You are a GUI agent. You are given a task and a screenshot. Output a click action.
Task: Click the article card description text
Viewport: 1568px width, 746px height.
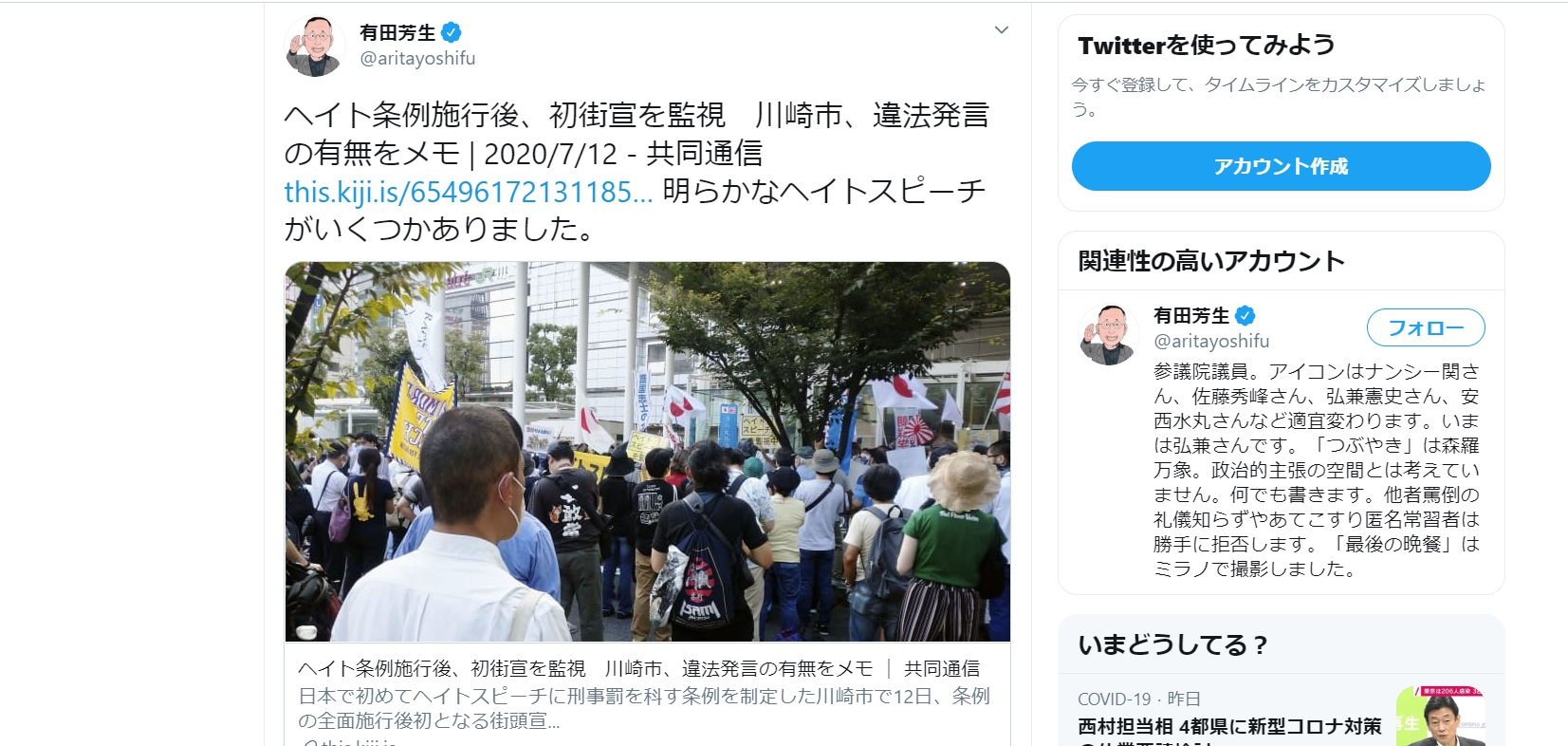644,708
